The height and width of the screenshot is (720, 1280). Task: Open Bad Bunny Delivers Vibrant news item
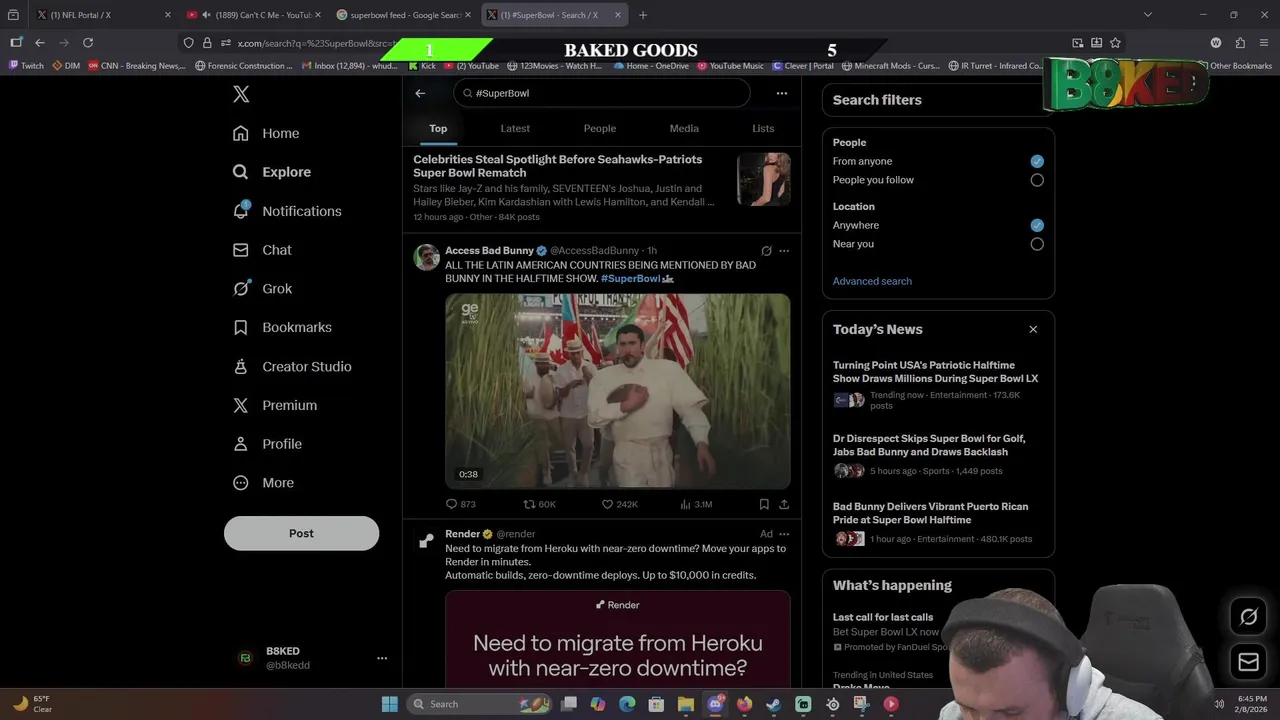[938, 522]
